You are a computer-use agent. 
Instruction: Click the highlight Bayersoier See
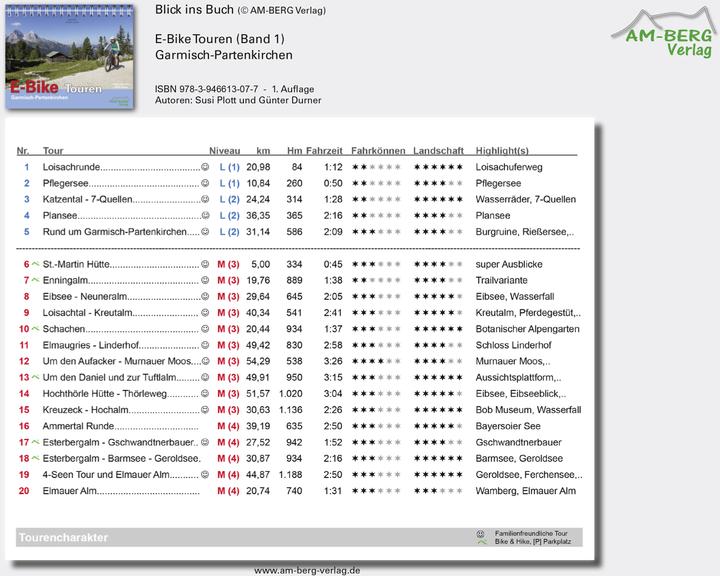(508, 426)
